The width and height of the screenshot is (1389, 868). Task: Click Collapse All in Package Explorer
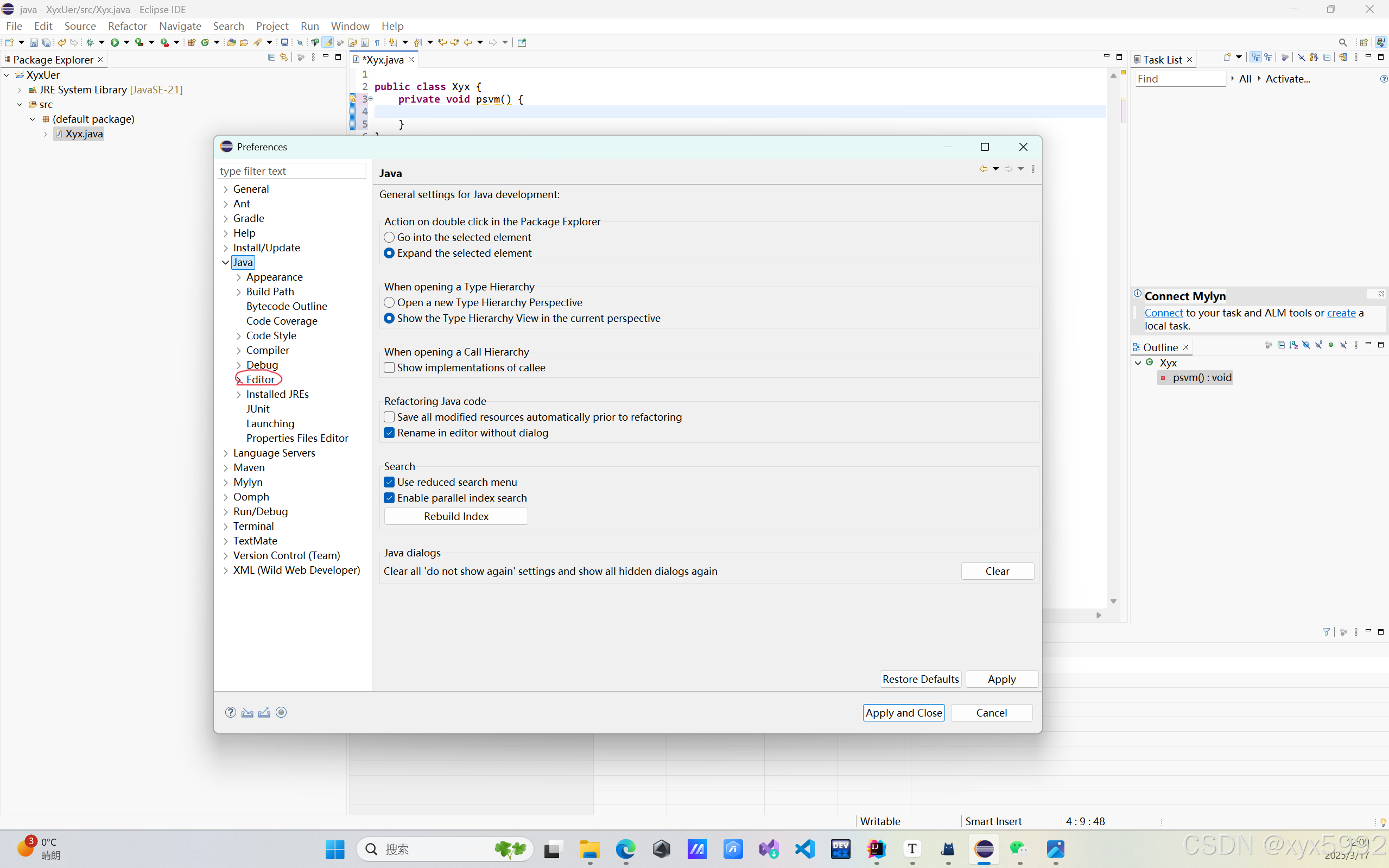pyautogui.click(x=271, y=58)
